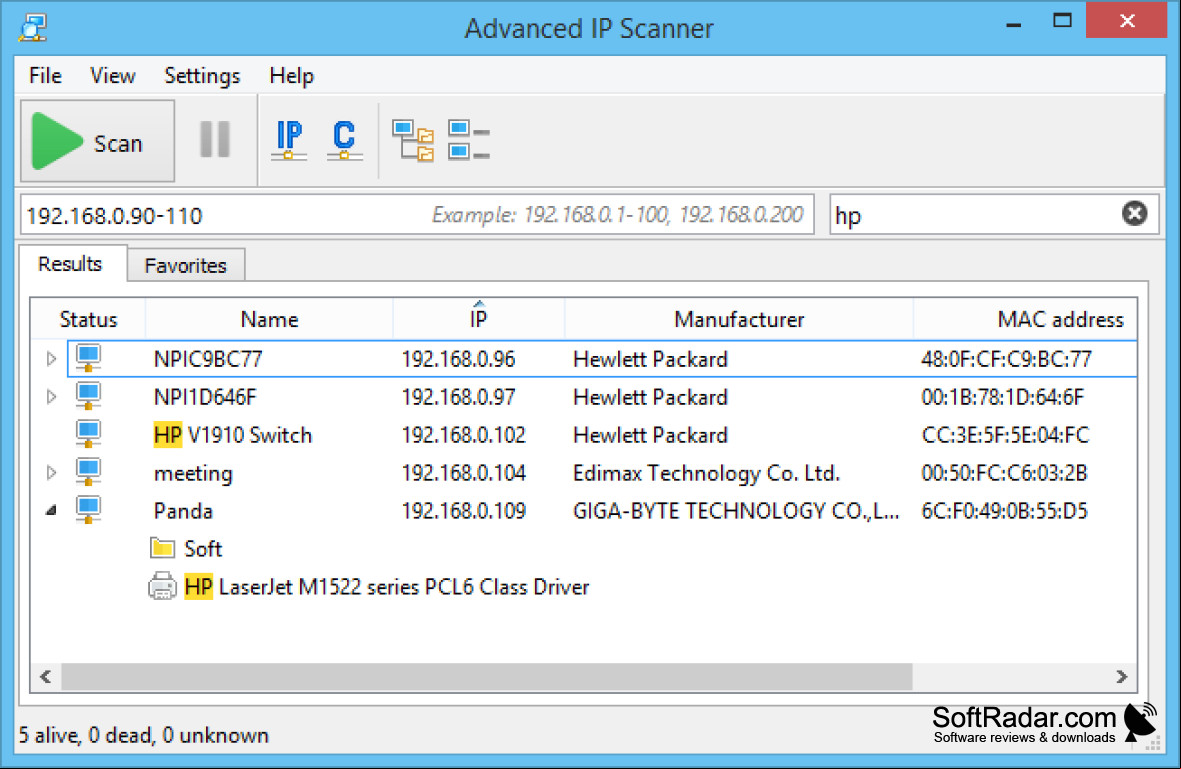Sort by the MAC address column header

1025,319
